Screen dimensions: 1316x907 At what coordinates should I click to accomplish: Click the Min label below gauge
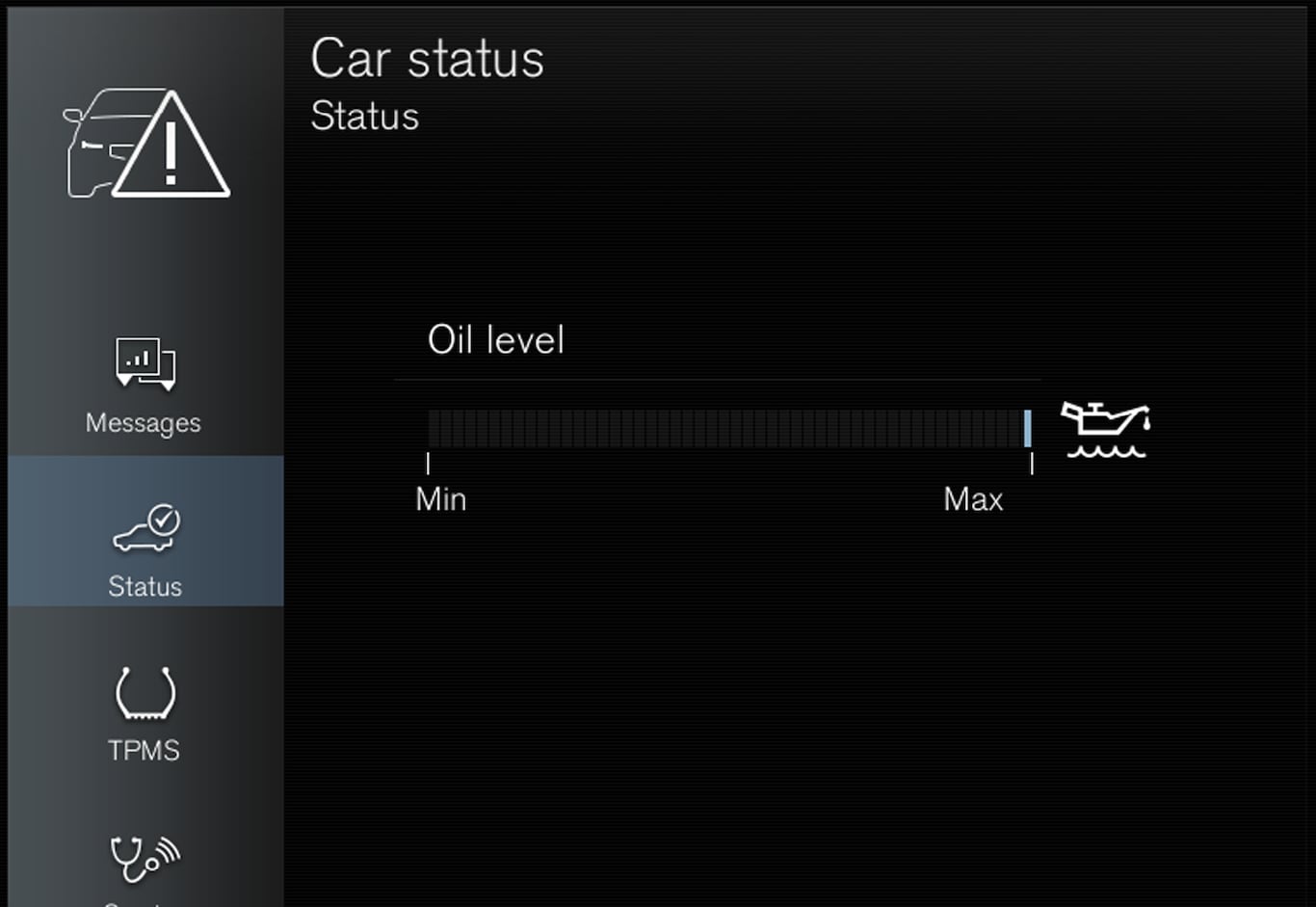click(440, 499)
